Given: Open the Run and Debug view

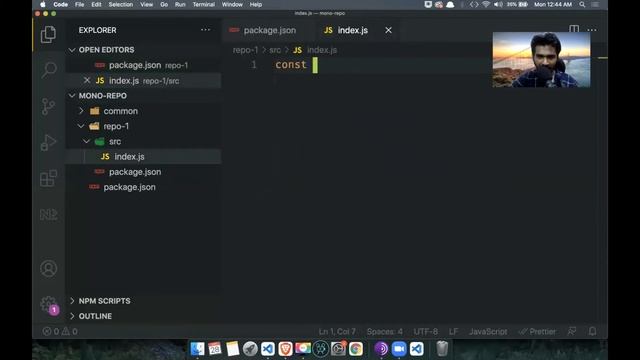Looking at the screenshot, I should pos(48,142).
